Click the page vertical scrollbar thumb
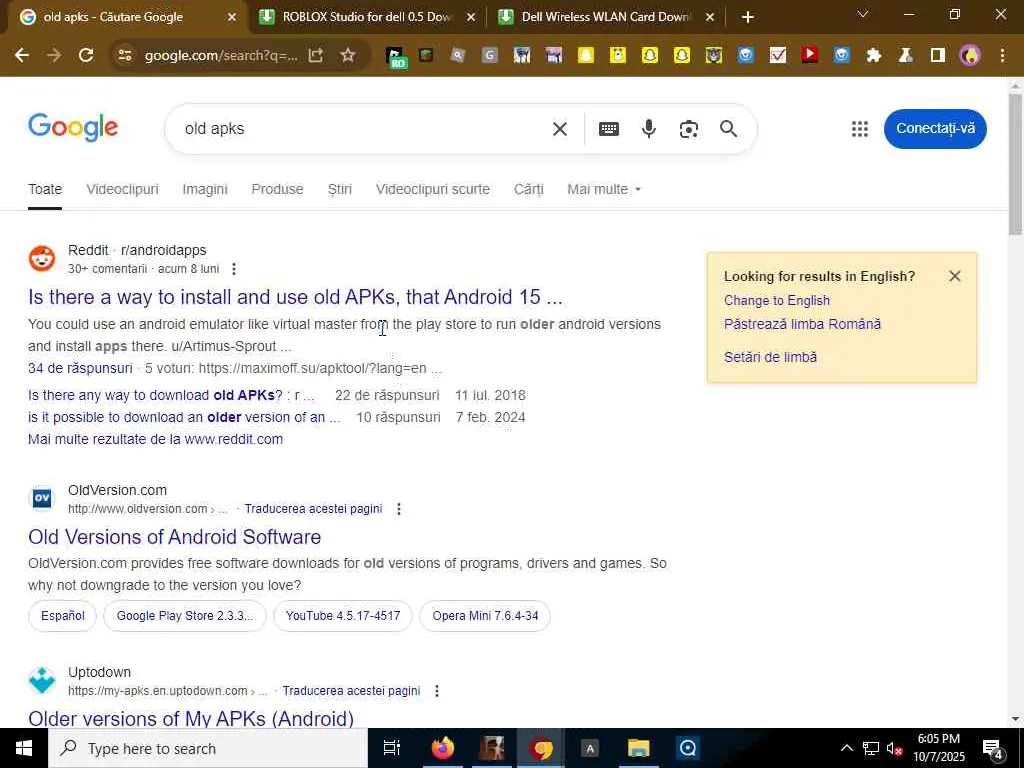 point(1015,165)
